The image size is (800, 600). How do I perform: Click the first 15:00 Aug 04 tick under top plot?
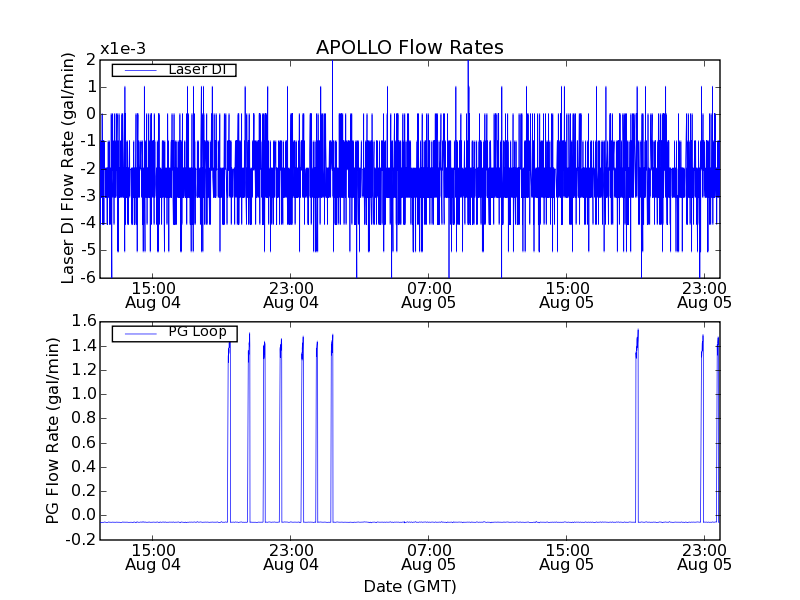[x=153, y=294]
